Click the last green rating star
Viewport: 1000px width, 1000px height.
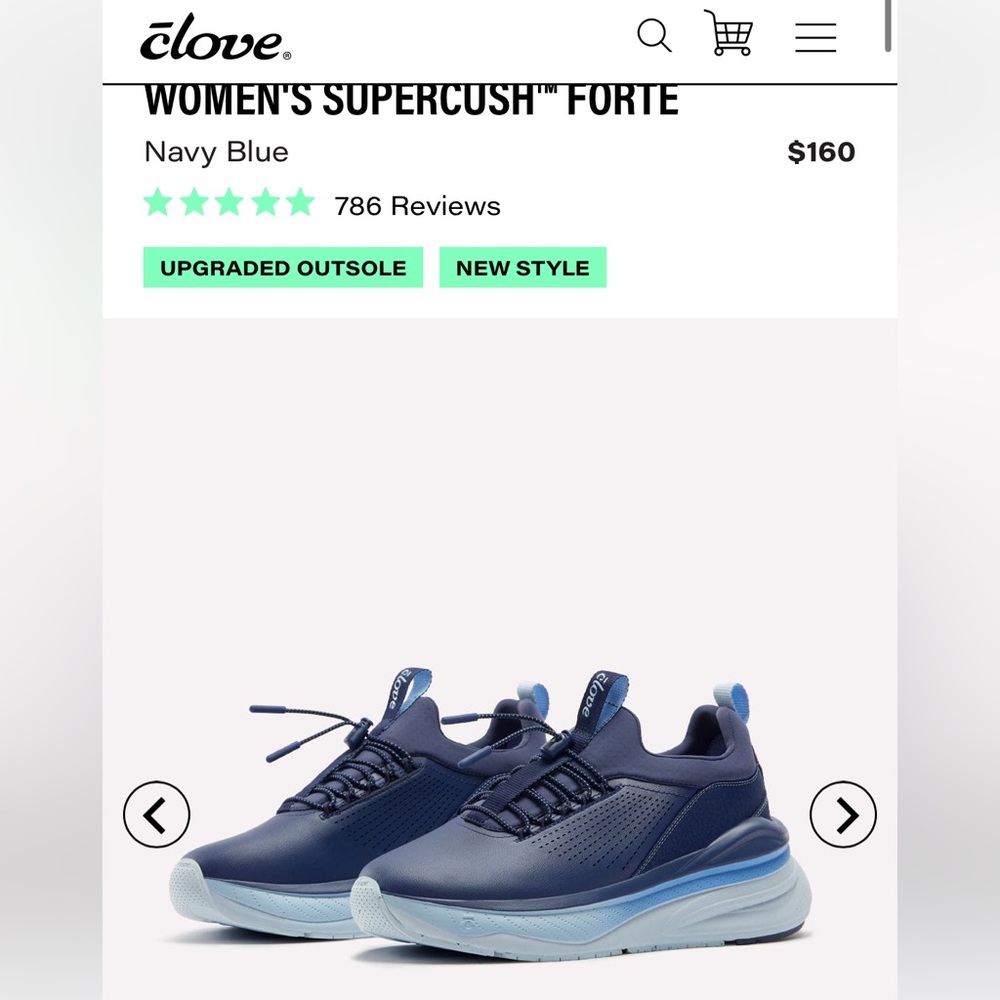300,203
